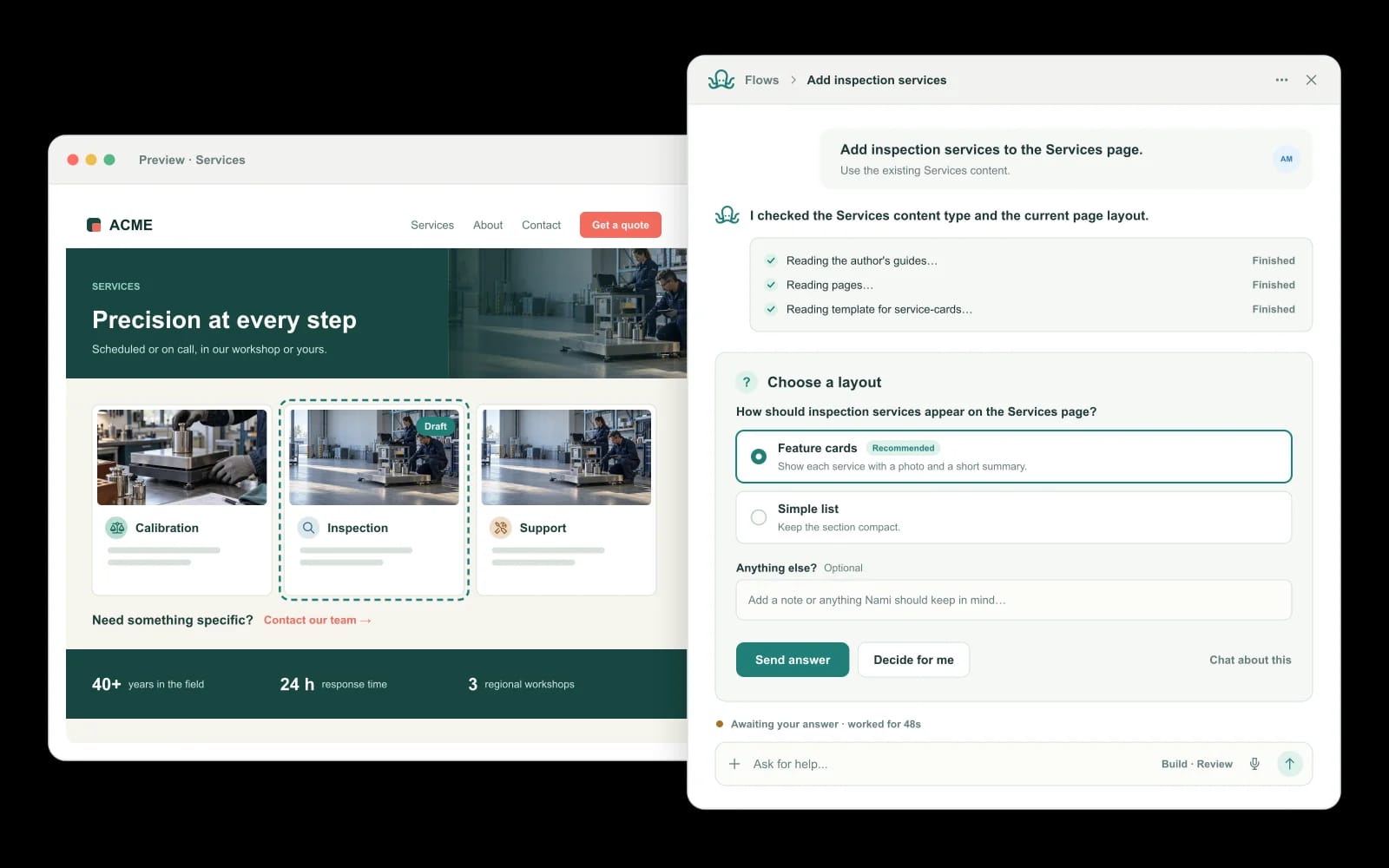Screen dimensions: 1389x868
Task: Open Contact in the ACME nav
Action: point(541,225)
